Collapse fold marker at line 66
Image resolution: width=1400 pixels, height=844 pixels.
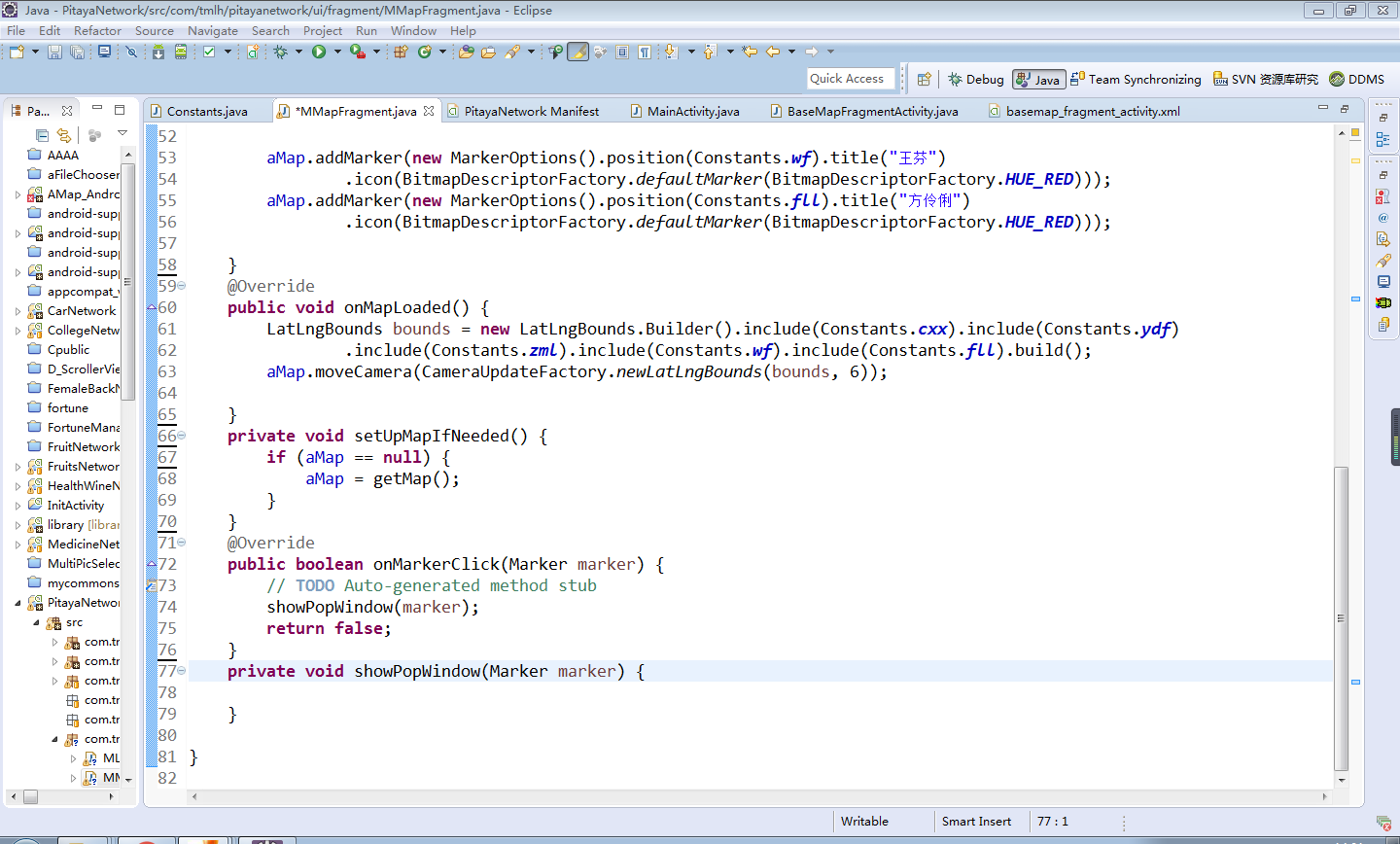[182, 436]
